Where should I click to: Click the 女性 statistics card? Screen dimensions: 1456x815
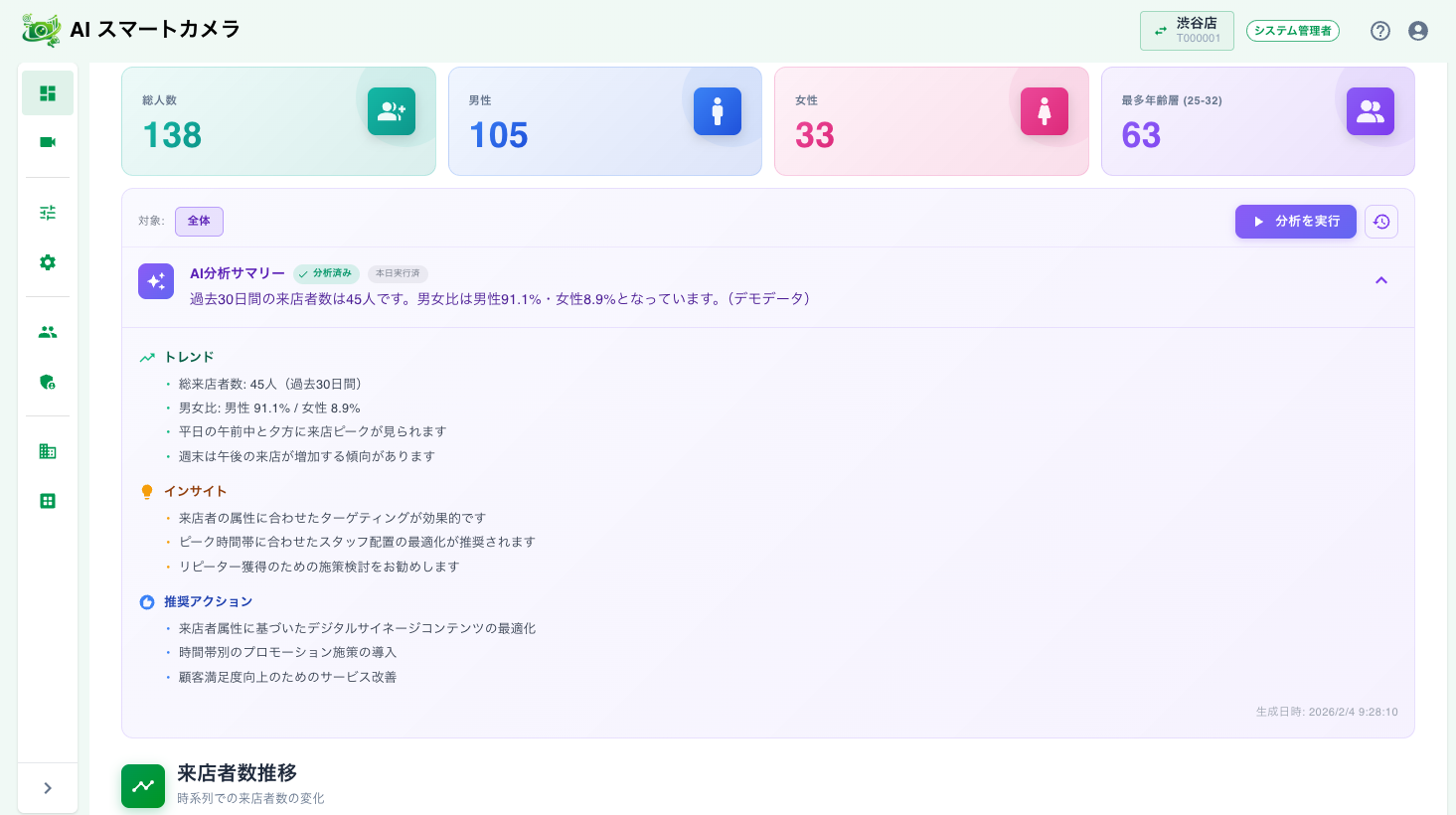pos(931,120)
